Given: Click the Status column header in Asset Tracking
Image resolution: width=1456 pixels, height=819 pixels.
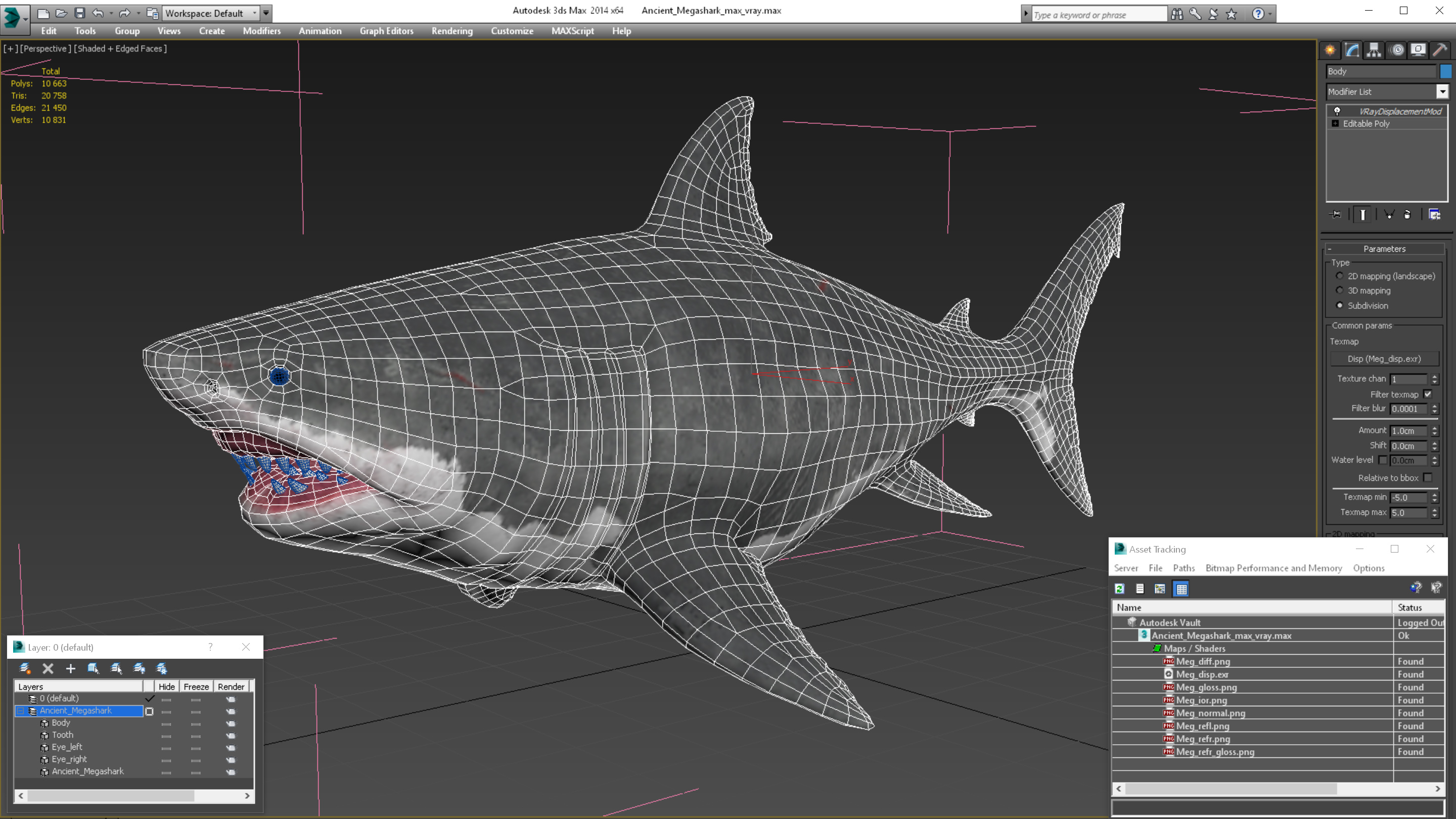Looking at the screenshot, I should coord(1418,608).
